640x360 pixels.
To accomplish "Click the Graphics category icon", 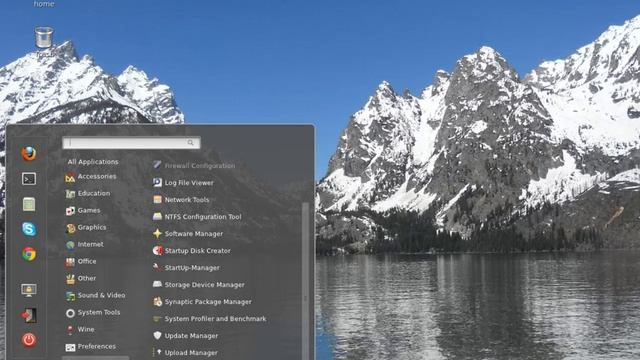I will (70, 228).
